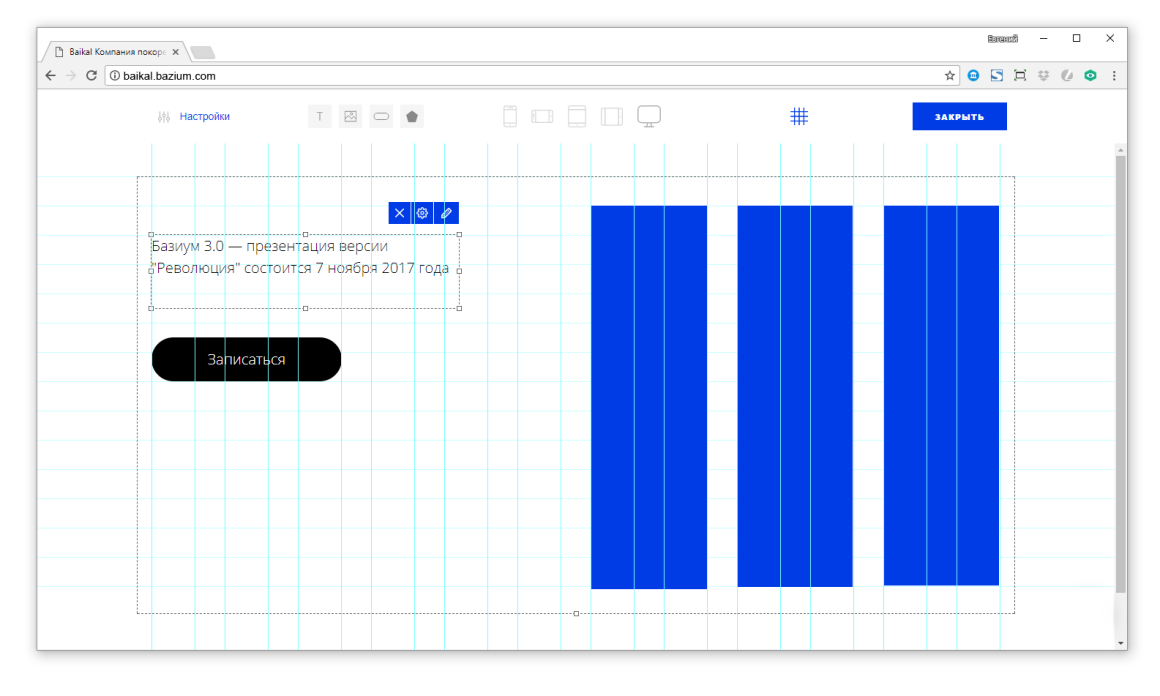This screenshot has width=1160, height=696.
Task: Click the site info icon in address bar
Action: 115,75
